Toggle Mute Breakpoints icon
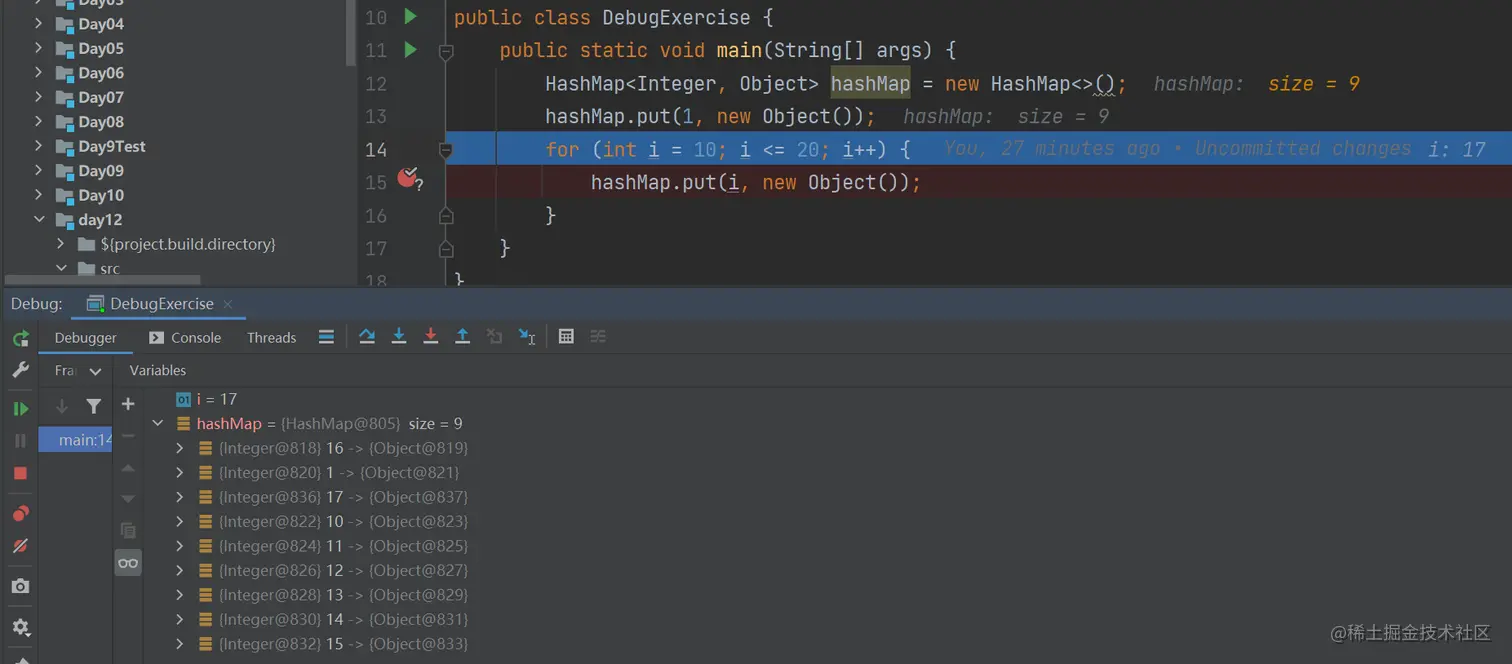 20,546
